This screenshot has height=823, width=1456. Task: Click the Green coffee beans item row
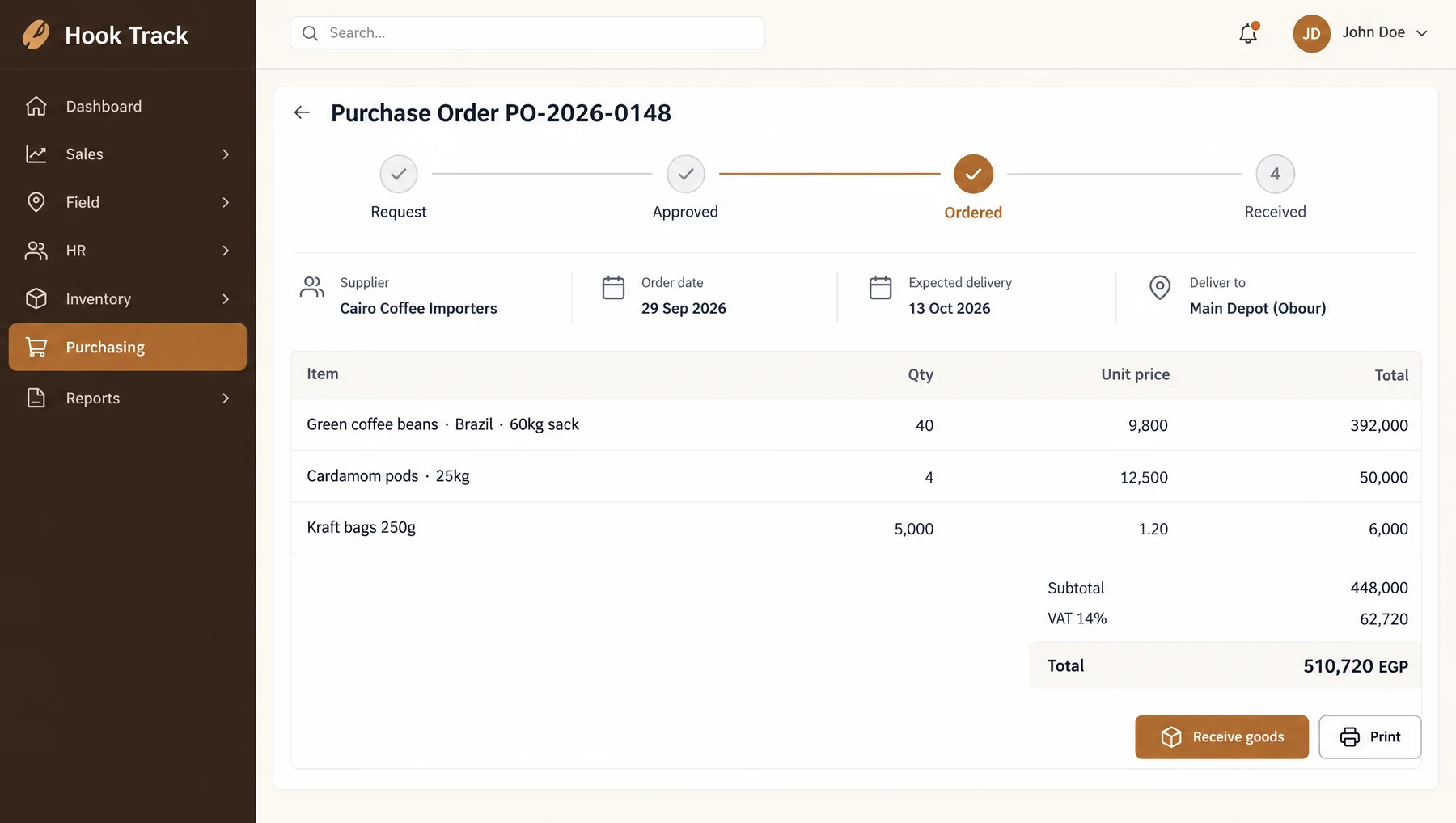coord(856,424)
